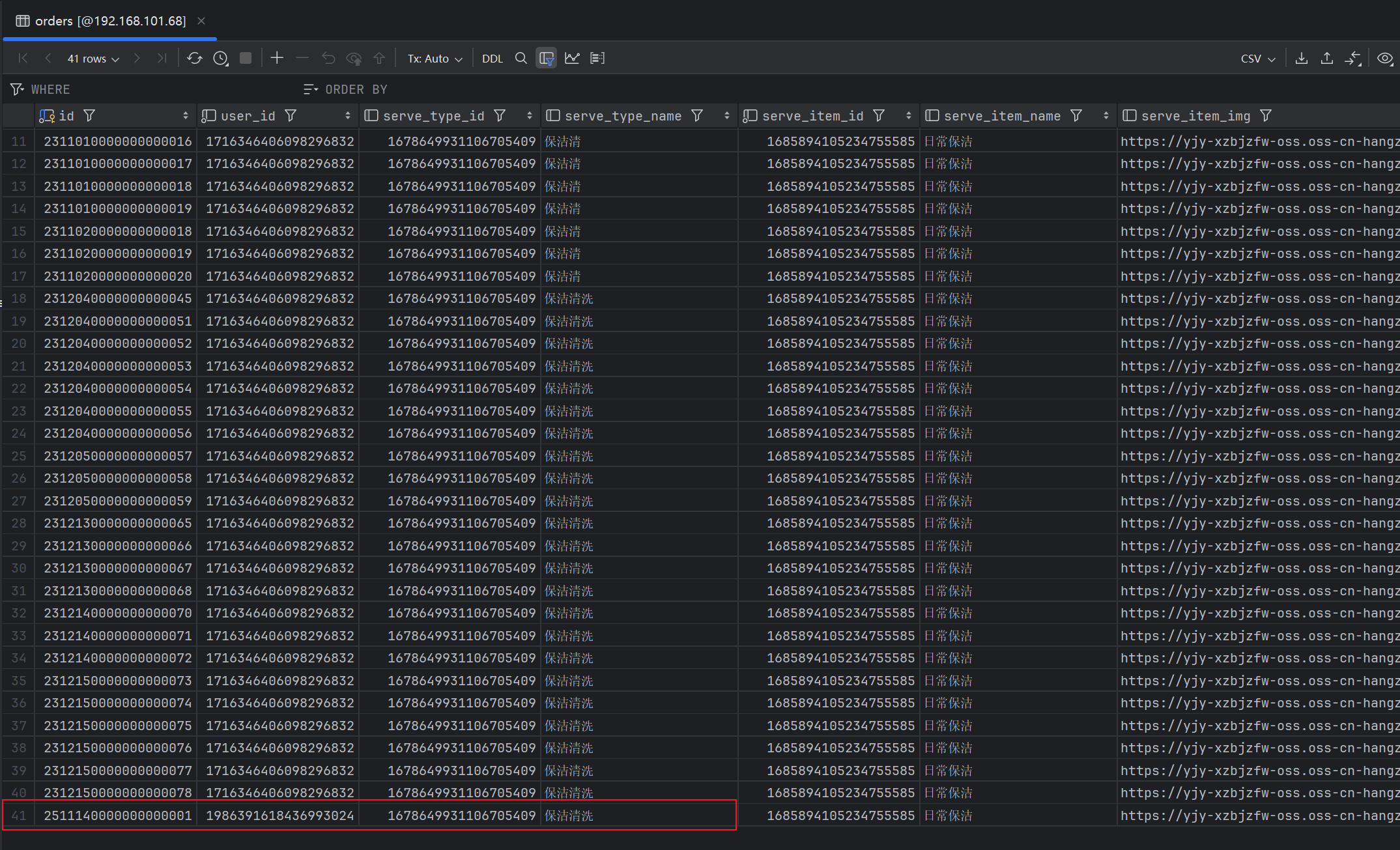Viewport: 1400px width, 850px height.
Task: Open the user_id column filter funnel
Action: coord(291,116)
